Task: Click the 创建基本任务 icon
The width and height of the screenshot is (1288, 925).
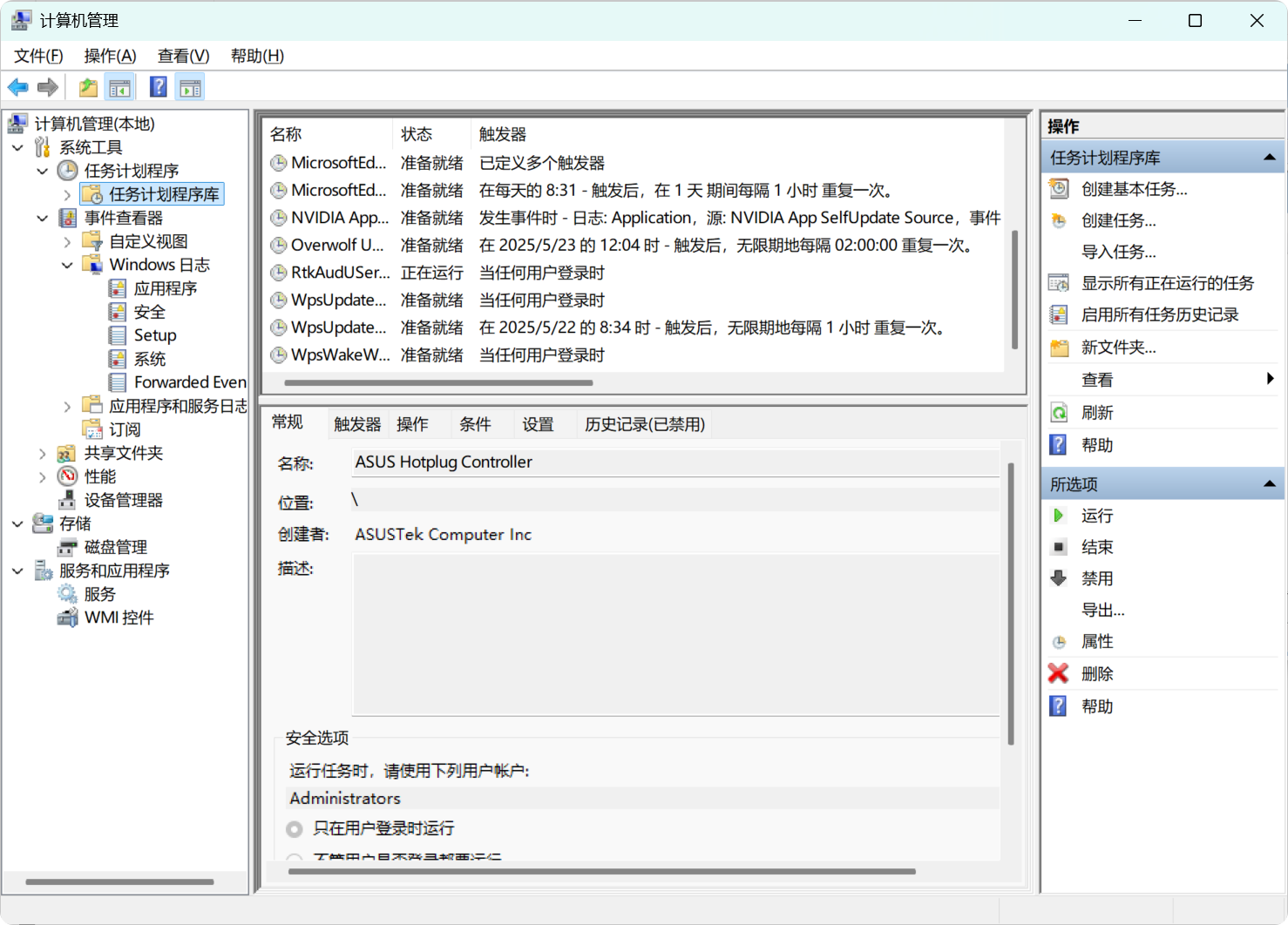Action: [1059, 189]
